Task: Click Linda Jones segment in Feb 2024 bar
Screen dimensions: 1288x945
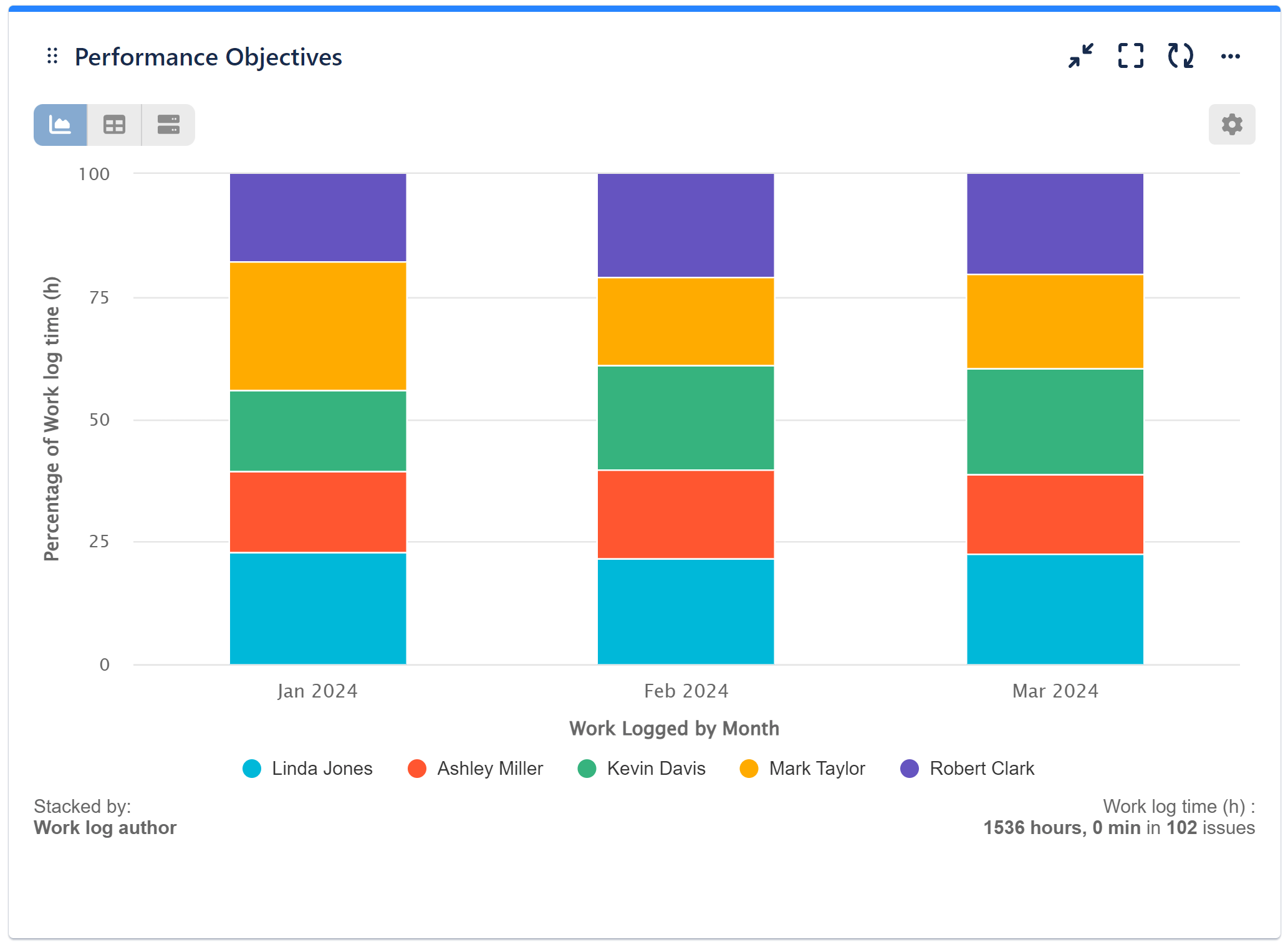Action: [685, 611]
